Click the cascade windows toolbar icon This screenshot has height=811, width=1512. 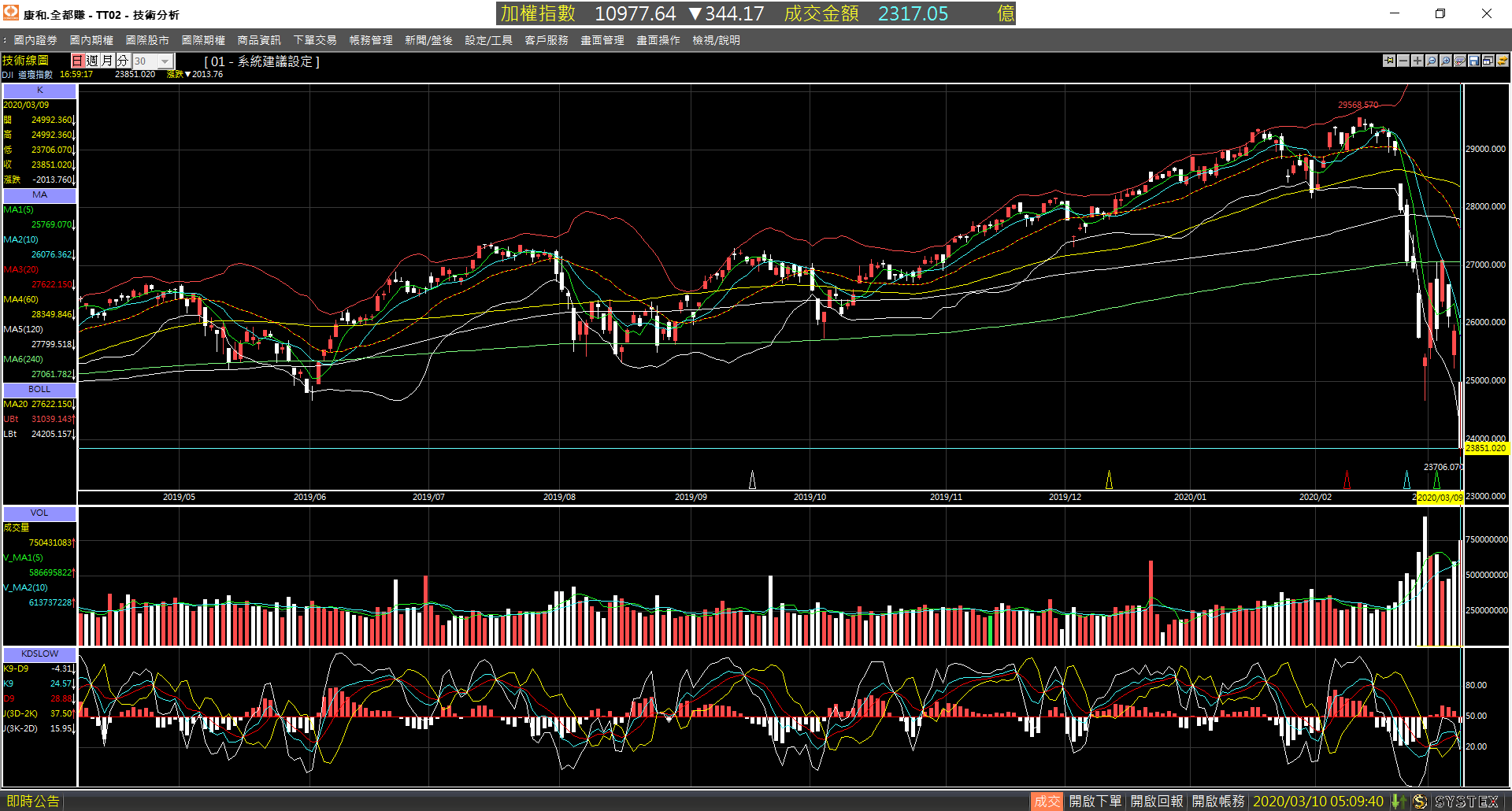tap(1488, 61)
